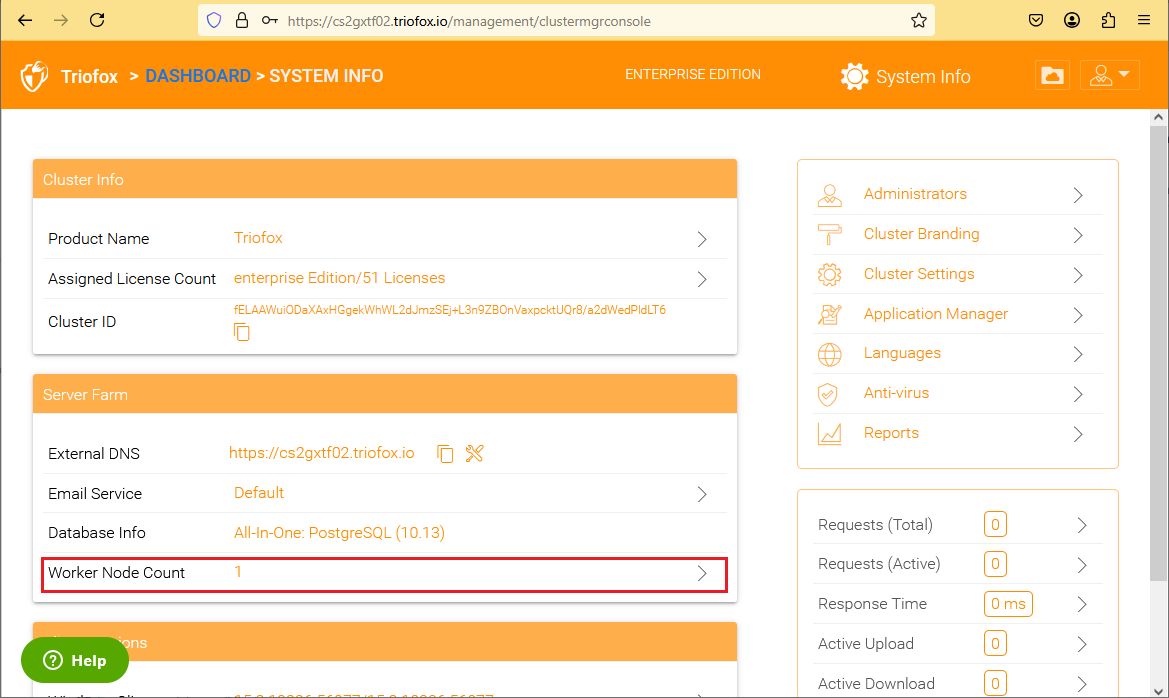The height and width of the screenshot is (698, 1169).
Task: Open the cs2gxtf02.triofox.io External DNS link
Action: point(321,453)
